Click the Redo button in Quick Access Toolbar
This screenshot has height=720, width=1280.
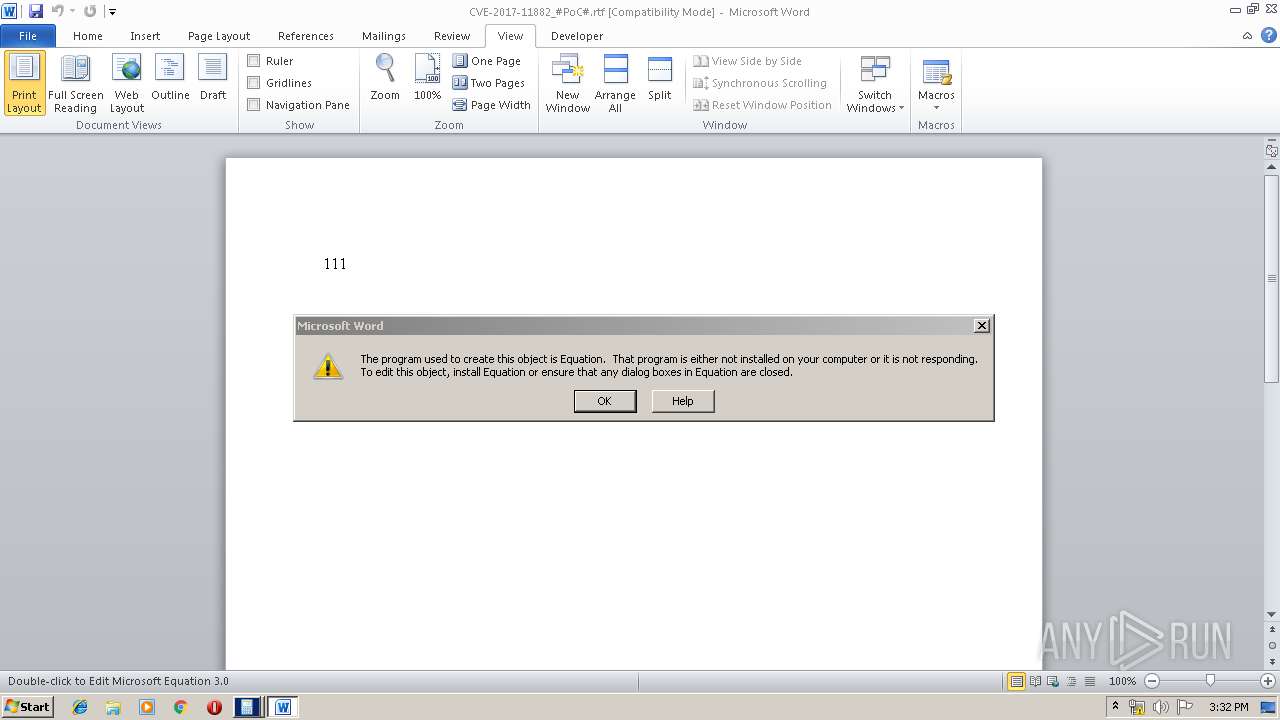[x=90, y=11]
